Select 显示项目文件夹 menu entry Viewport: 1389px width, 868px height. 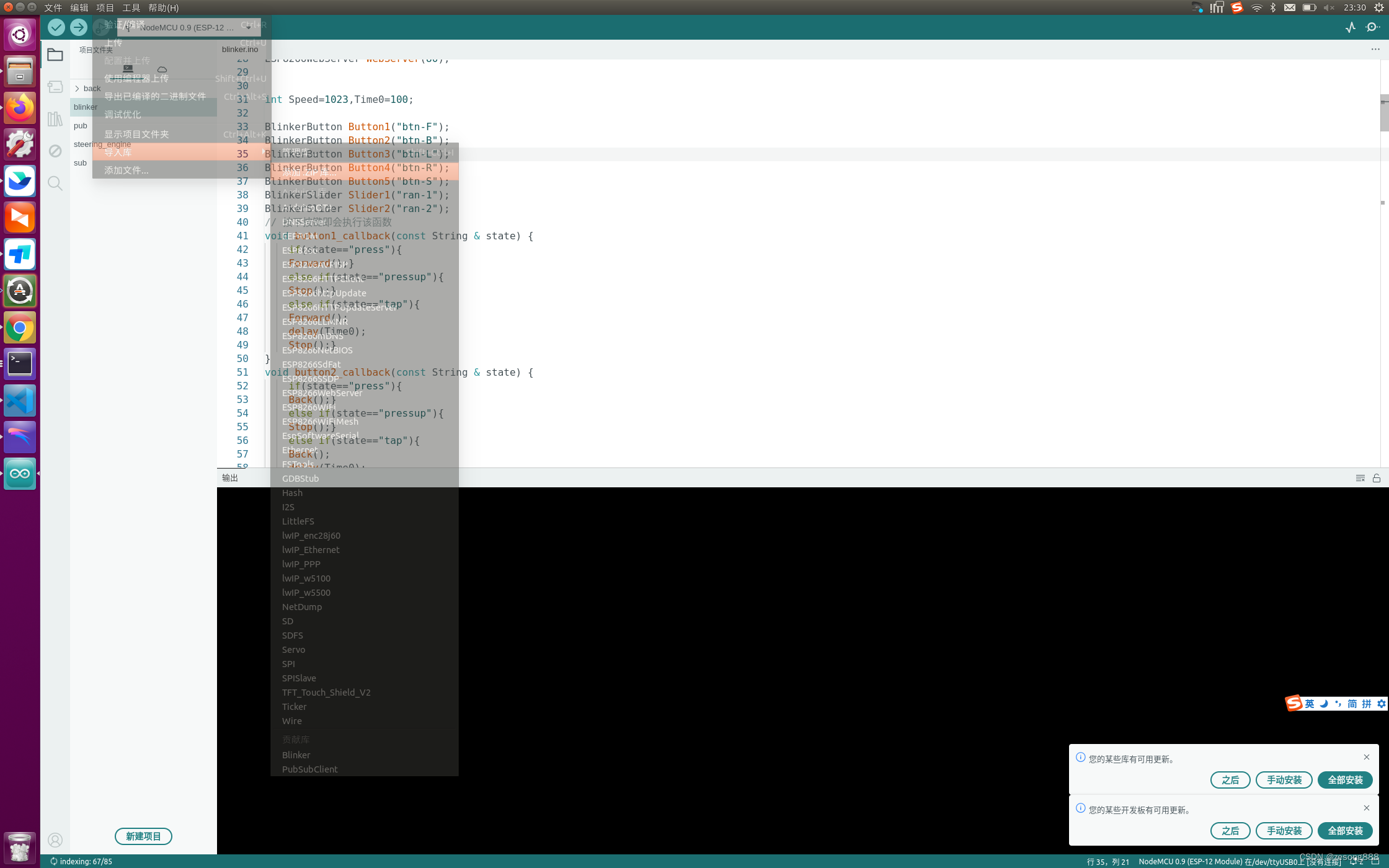(182, 134)
